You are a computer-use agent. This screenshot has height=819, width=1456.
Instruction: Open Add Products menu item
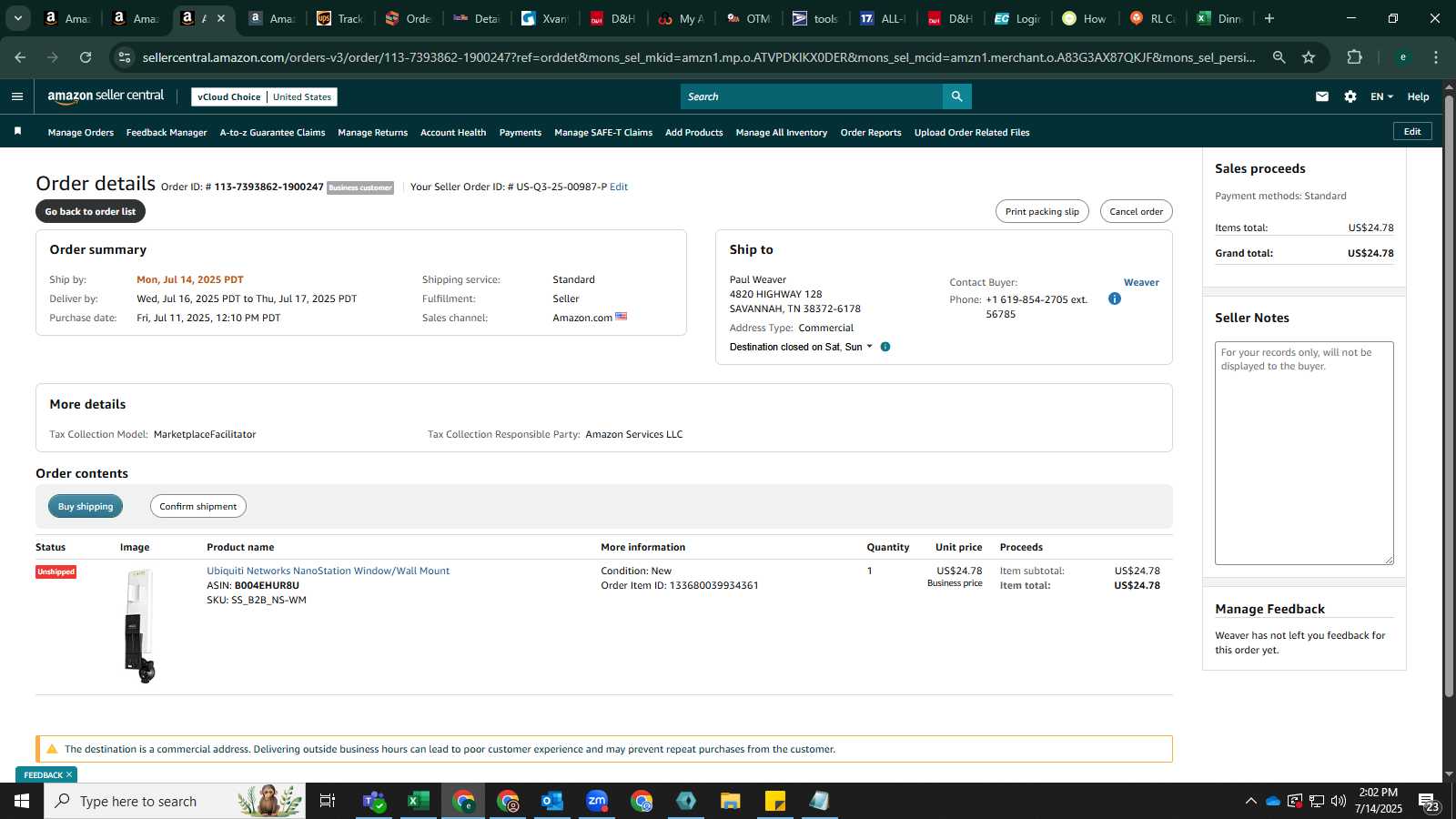click(x=694, y=133)
